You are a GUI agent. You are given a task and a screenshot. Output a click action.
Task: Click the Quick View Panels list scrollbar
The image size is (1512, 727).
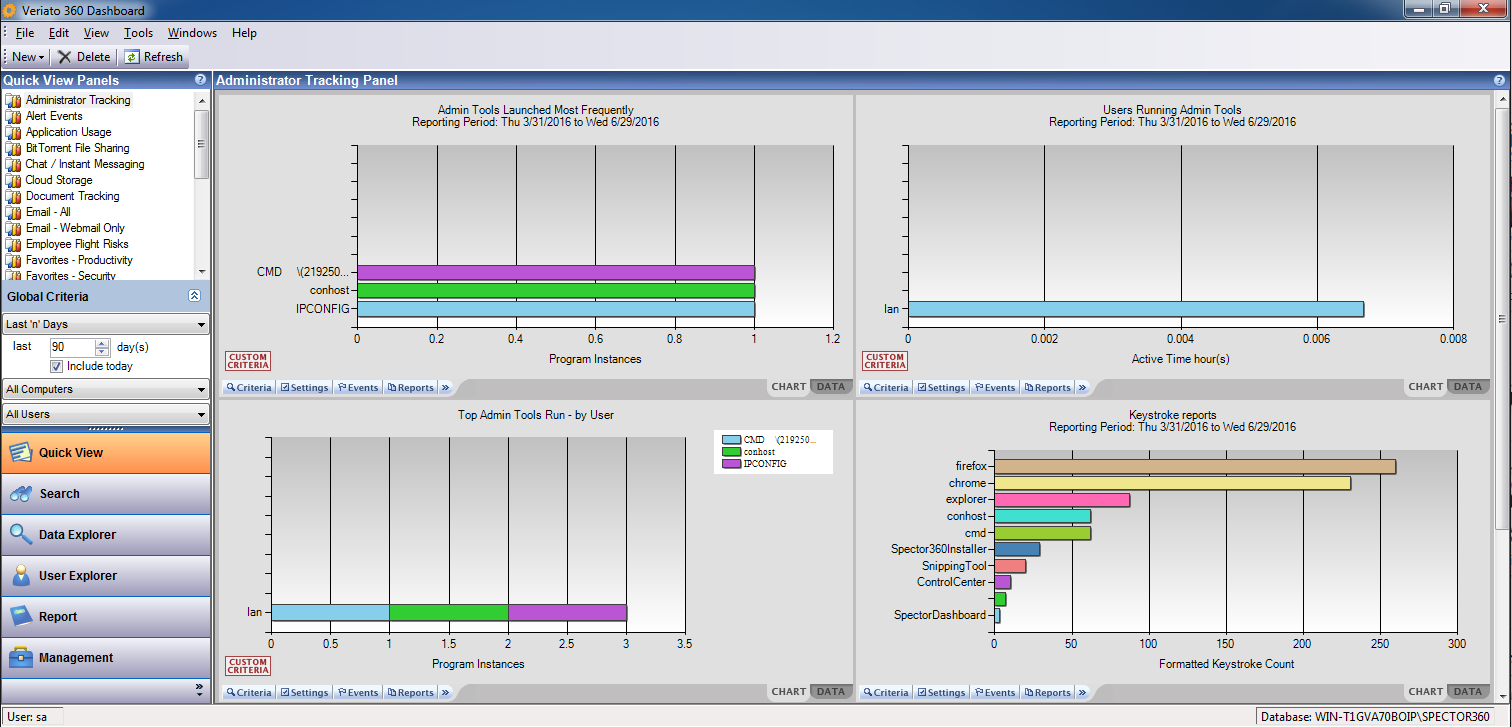click(202, 185)
